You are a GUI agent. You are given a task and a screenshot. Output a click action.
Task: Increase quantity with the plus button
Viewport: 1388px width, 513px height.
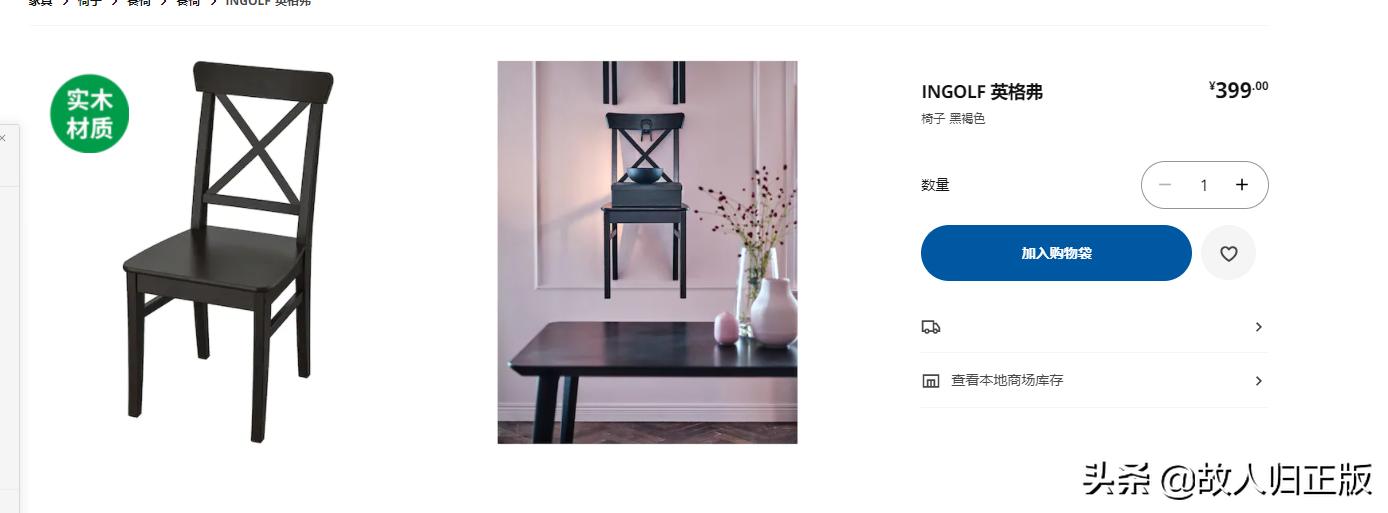pos(1242,185)
